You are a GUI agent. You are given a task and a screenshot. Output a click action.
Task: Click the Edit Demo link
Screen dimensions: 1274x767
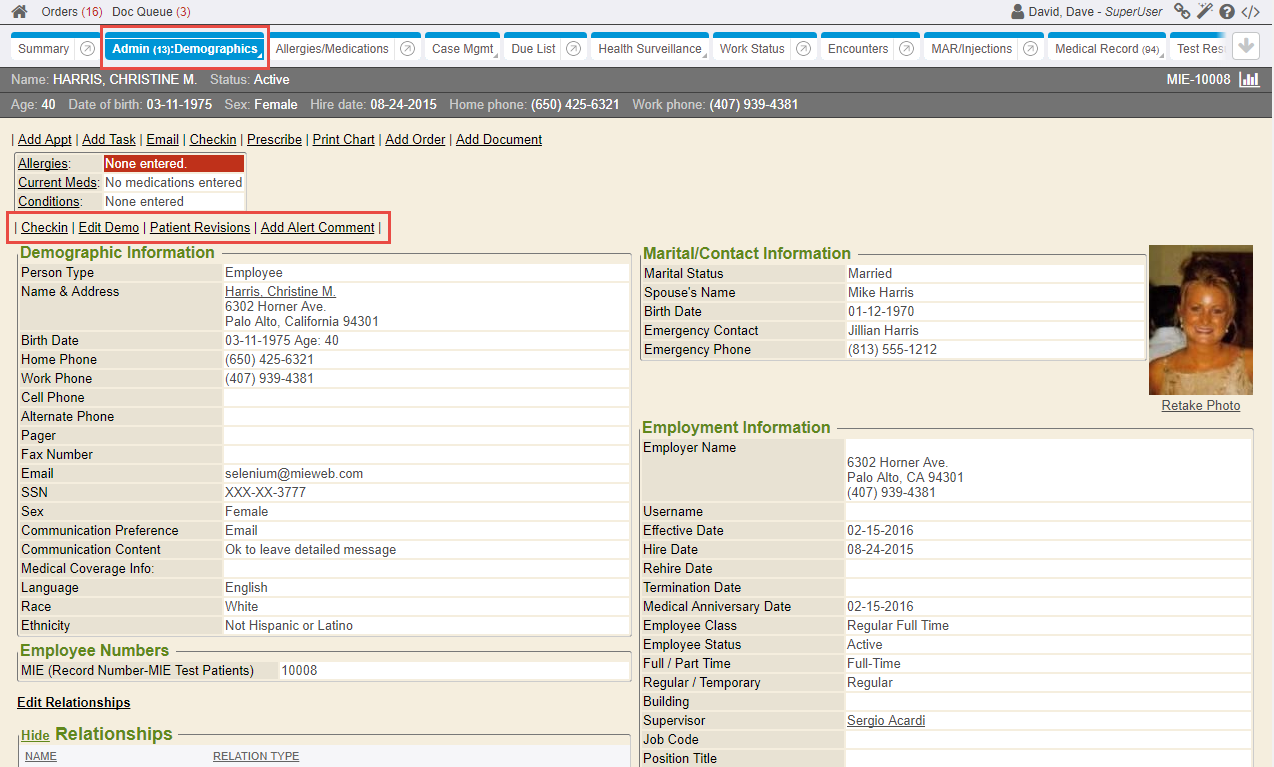109,228
